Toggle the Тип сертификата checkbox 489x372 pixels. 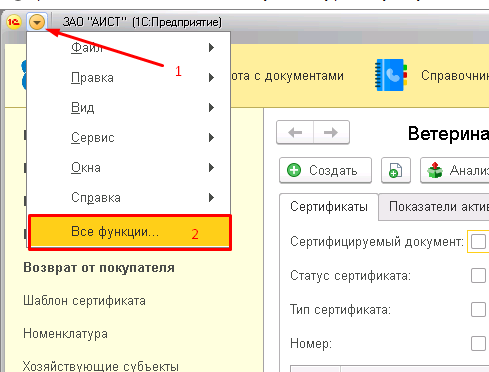(x=478, y=310)
